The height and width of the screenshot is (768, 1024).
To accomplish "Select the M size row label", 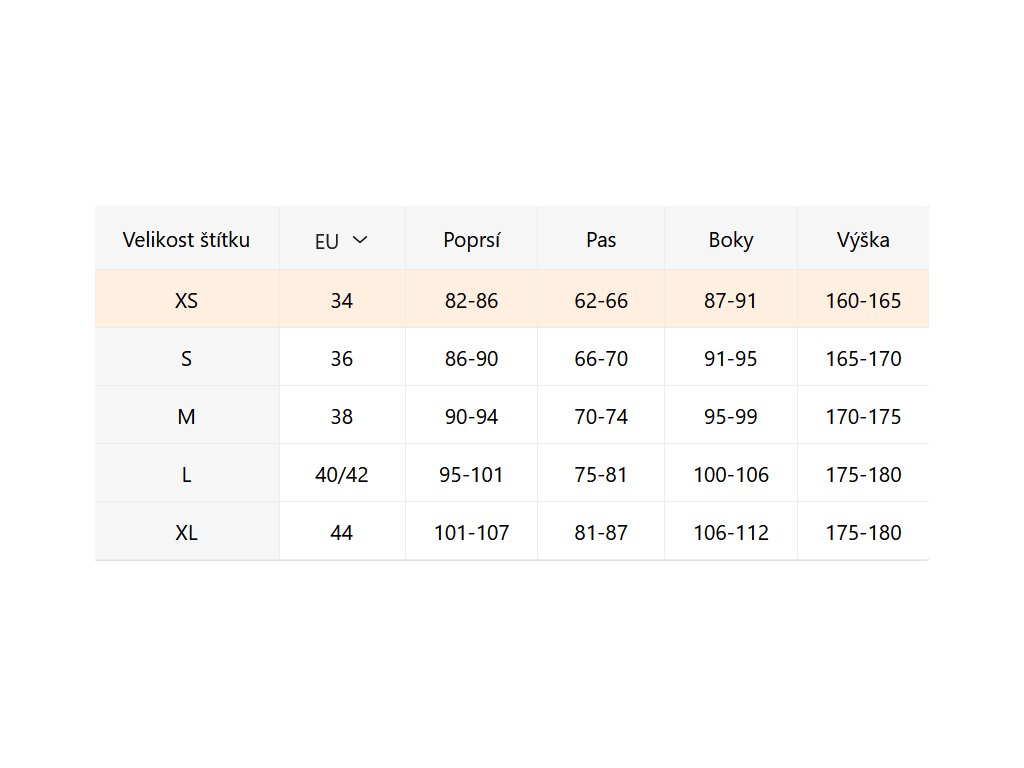I will [186, 416].
